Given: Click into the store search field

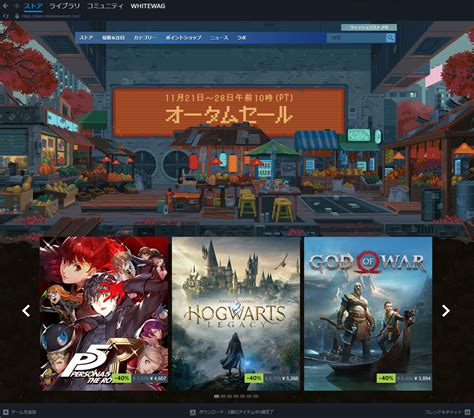Looking at the screenshot, I should point(356,38).
